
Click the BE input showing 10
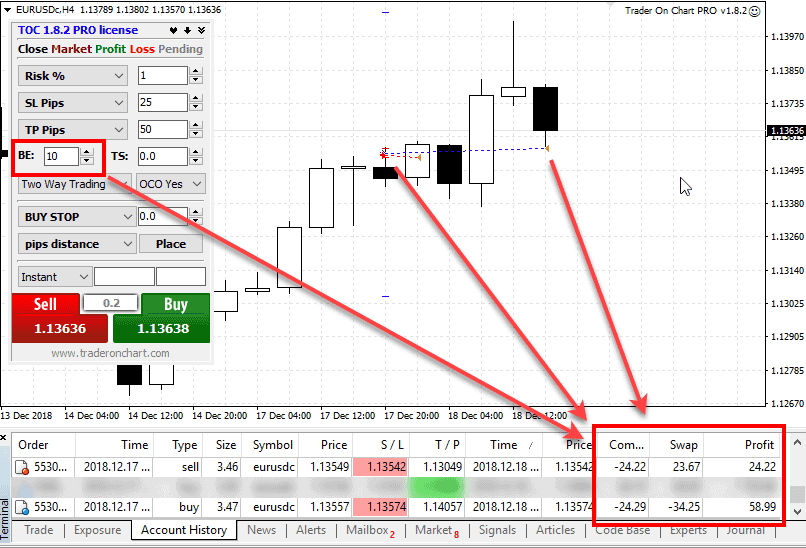(x=61, y=156)
